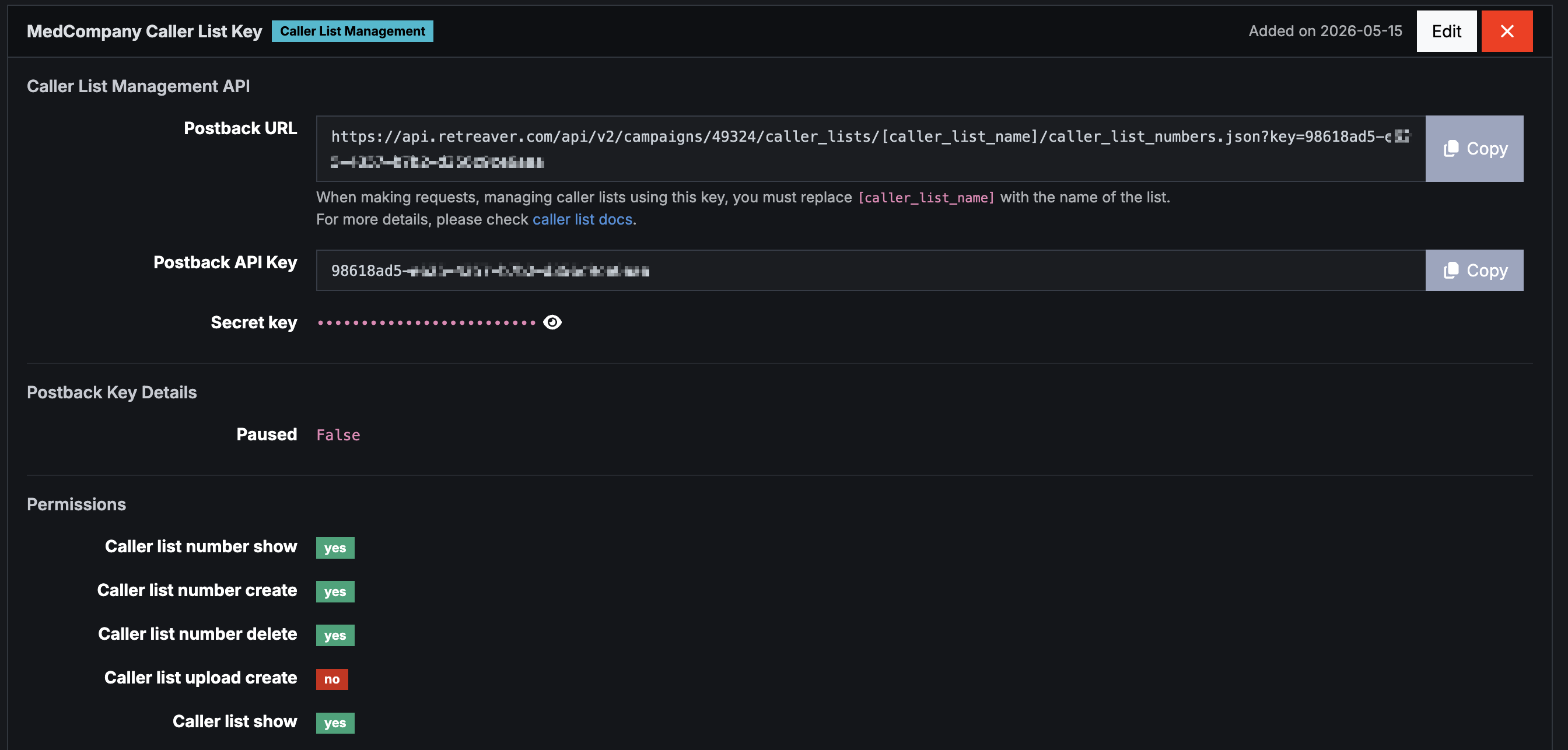1568x750 pixels.
Task: Click the Caller list show label
Action: point(235,721)
